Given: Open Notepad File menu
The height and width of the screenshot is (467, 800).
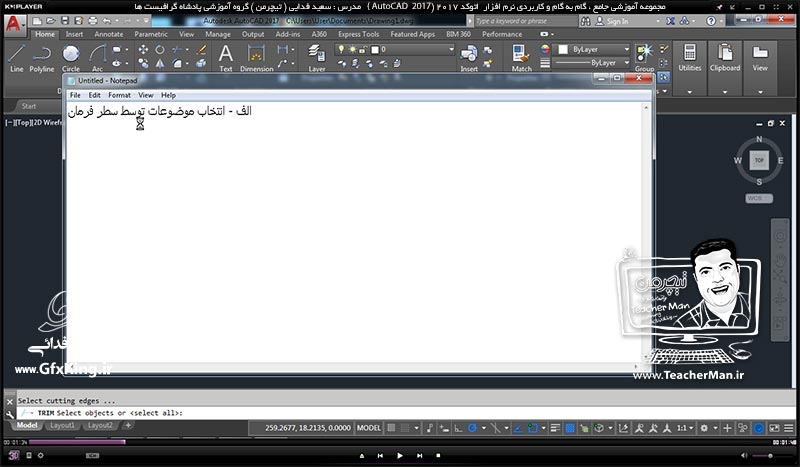Looking at the screenshot, I should [x=75, y=95].
